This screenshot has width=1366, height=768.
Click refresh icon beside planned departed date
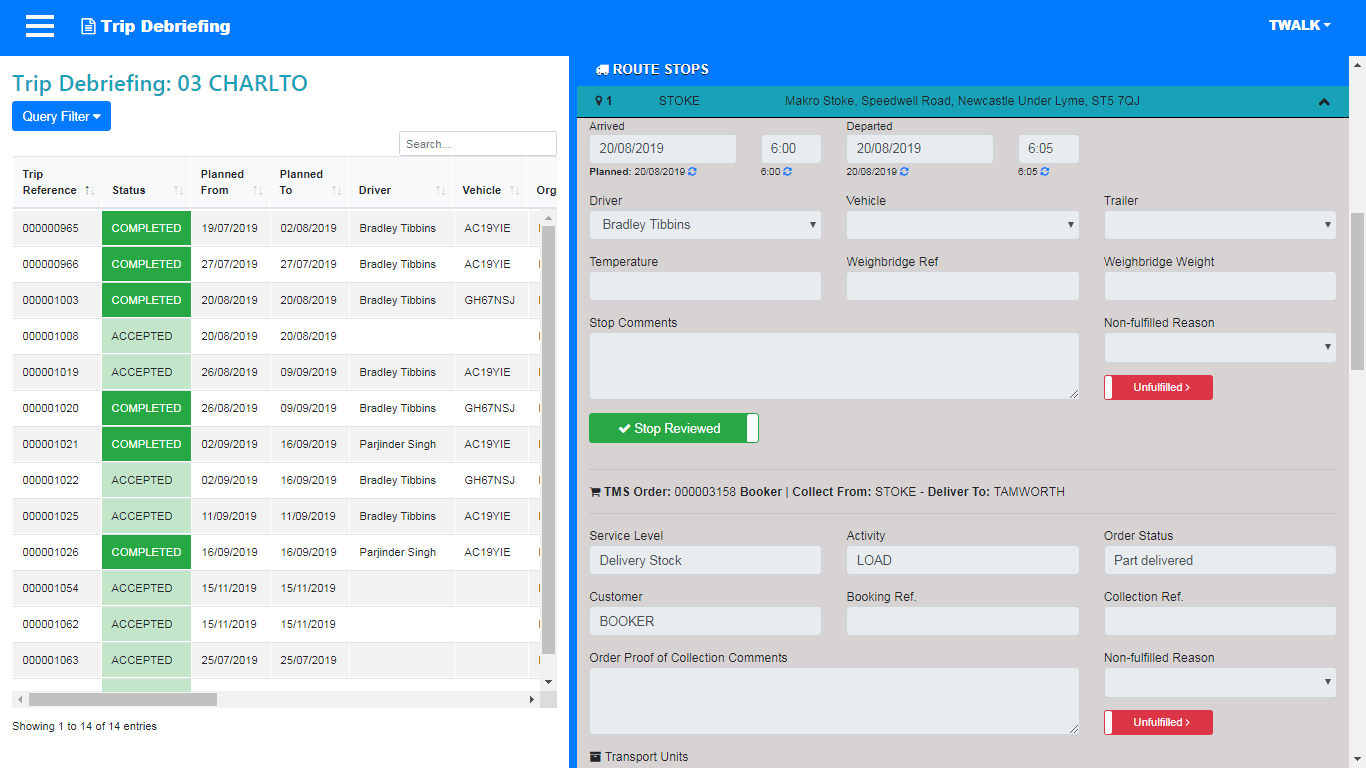[x=903, y=172]
